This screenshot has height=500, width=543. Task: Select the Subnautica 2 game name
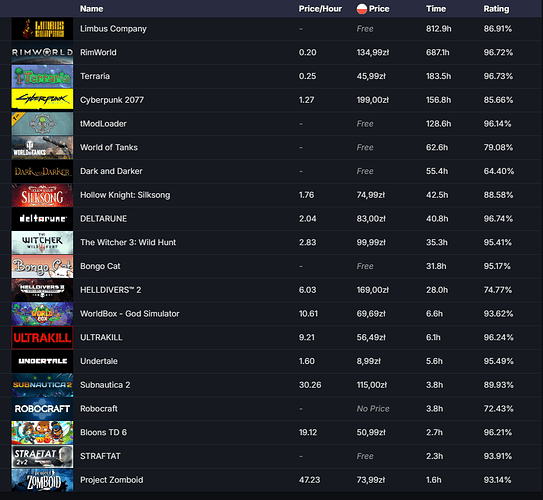coord(105,385)
